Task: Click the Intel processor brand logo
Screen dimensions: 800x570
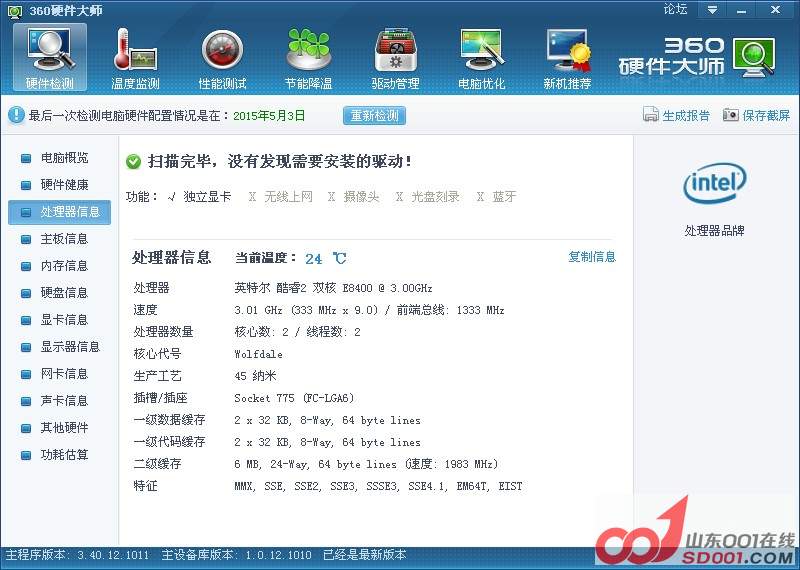Action: (714, 183)
